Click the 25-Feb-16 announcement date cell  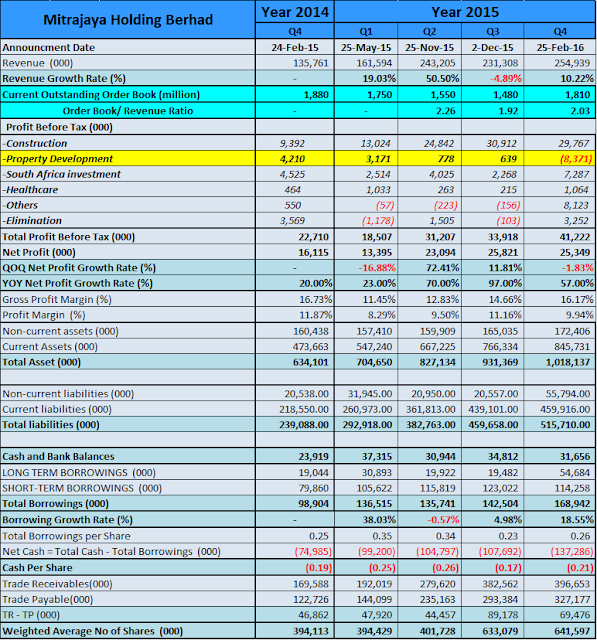[559, 47]
